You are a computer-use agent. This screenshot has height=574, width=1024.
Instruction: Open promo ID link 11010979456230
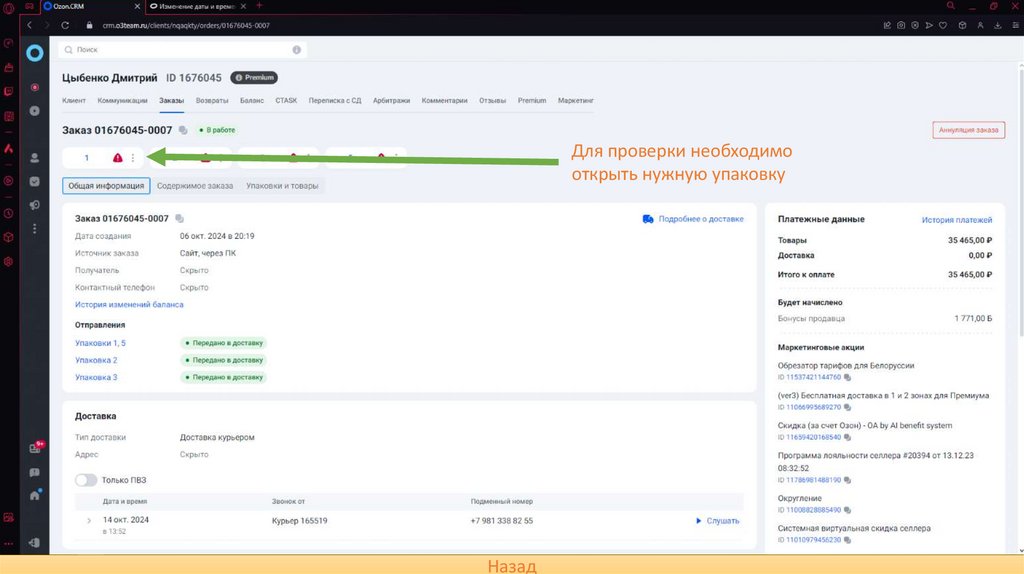click(x=813, y=540)
